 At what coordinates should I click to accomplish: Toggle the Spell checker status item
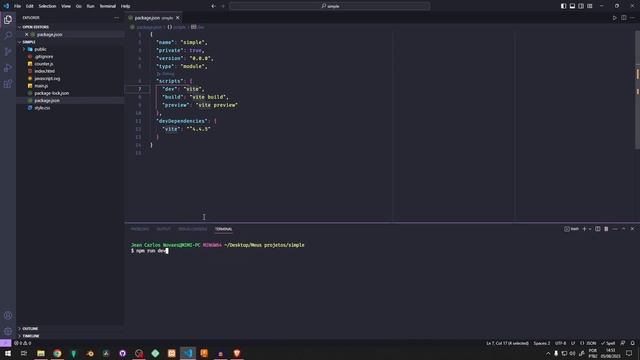tap(608, 343)
